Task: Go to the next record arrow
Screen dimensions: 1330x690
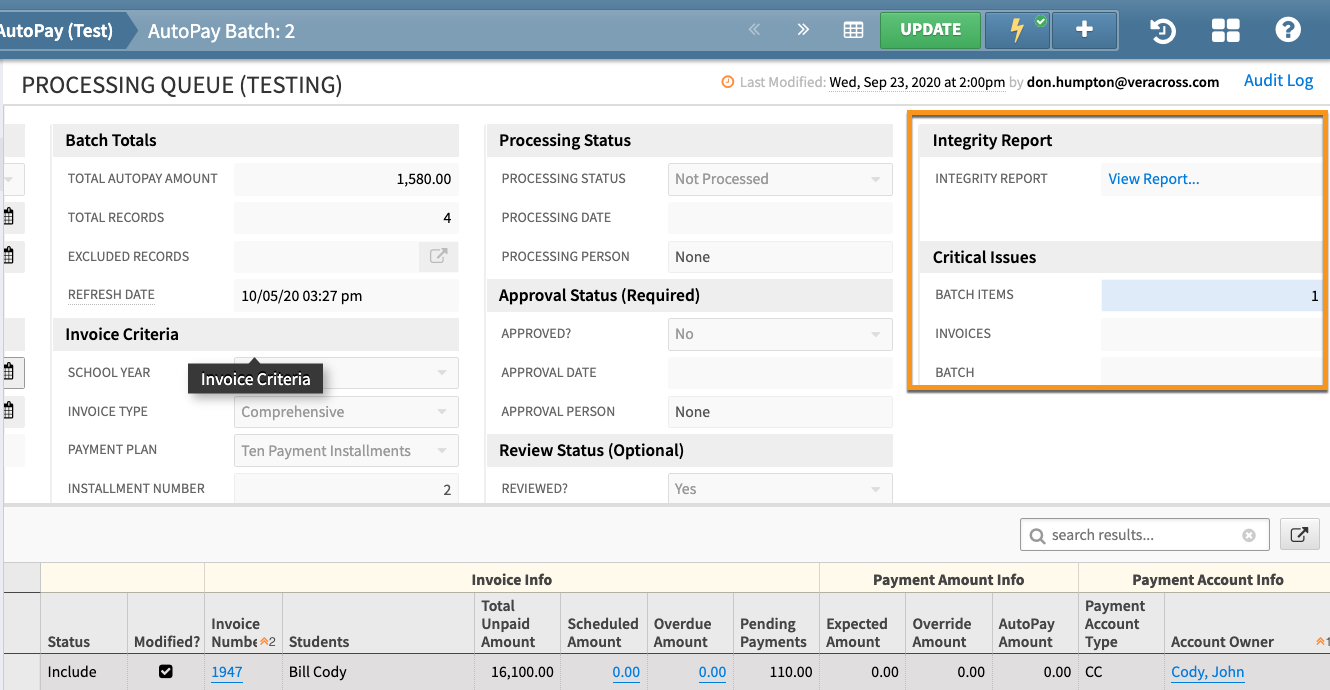Action: 803,30
